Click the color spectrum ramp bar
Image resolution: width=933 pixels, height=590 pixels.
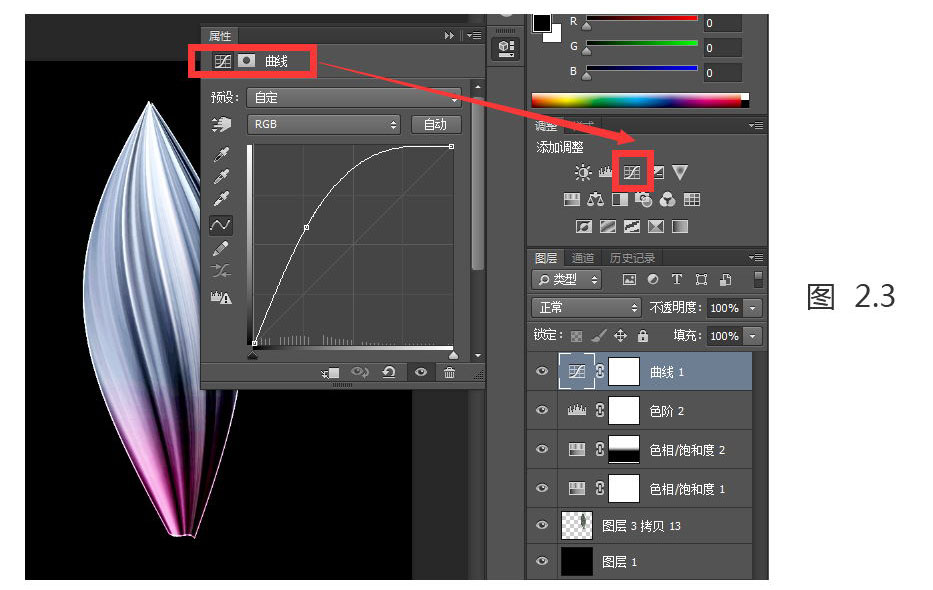[640, 101]
